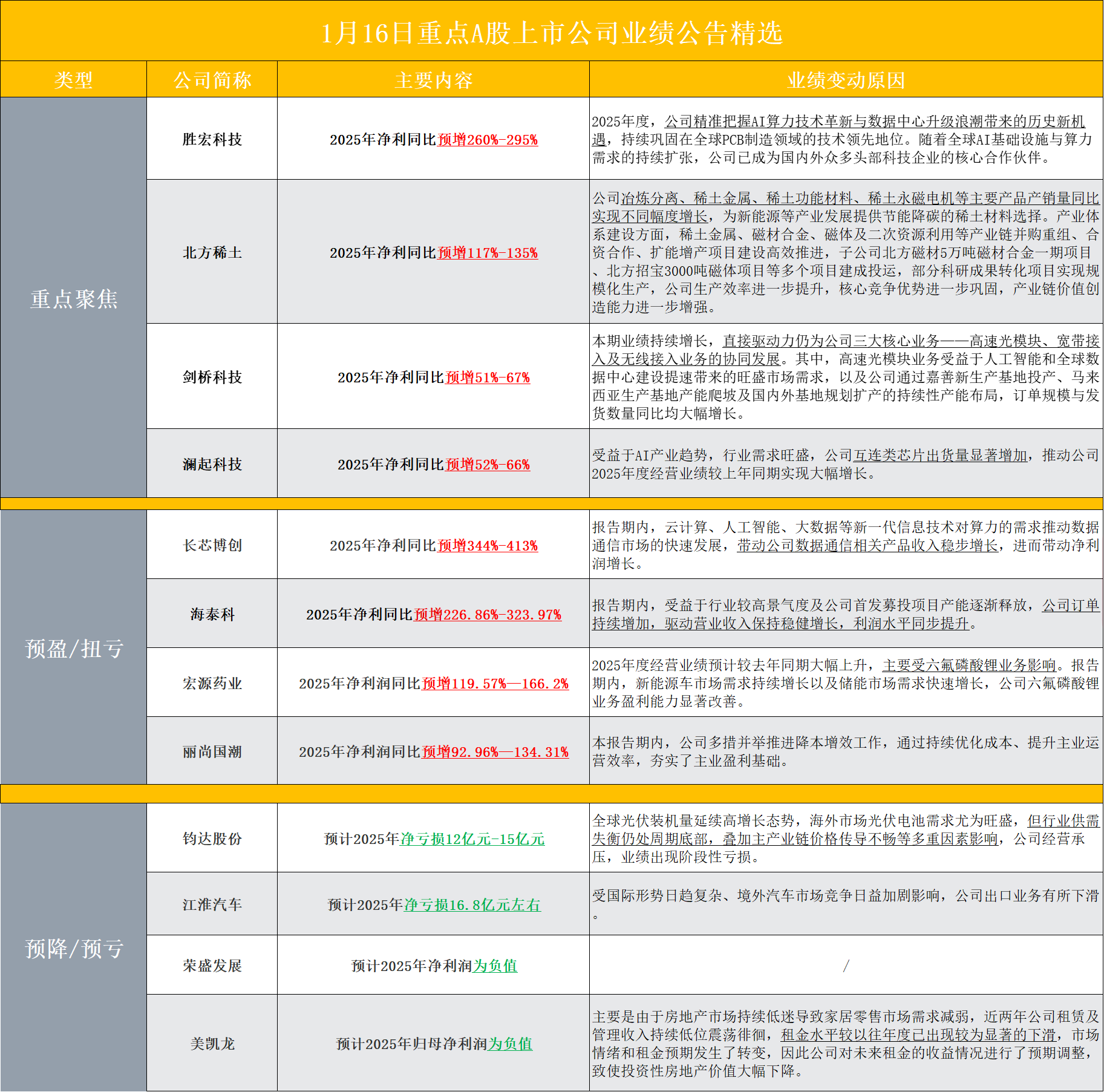1104x1092 pixels.
Task: Select the '预盈/扭亏' category cell
Action: point(73,649)
